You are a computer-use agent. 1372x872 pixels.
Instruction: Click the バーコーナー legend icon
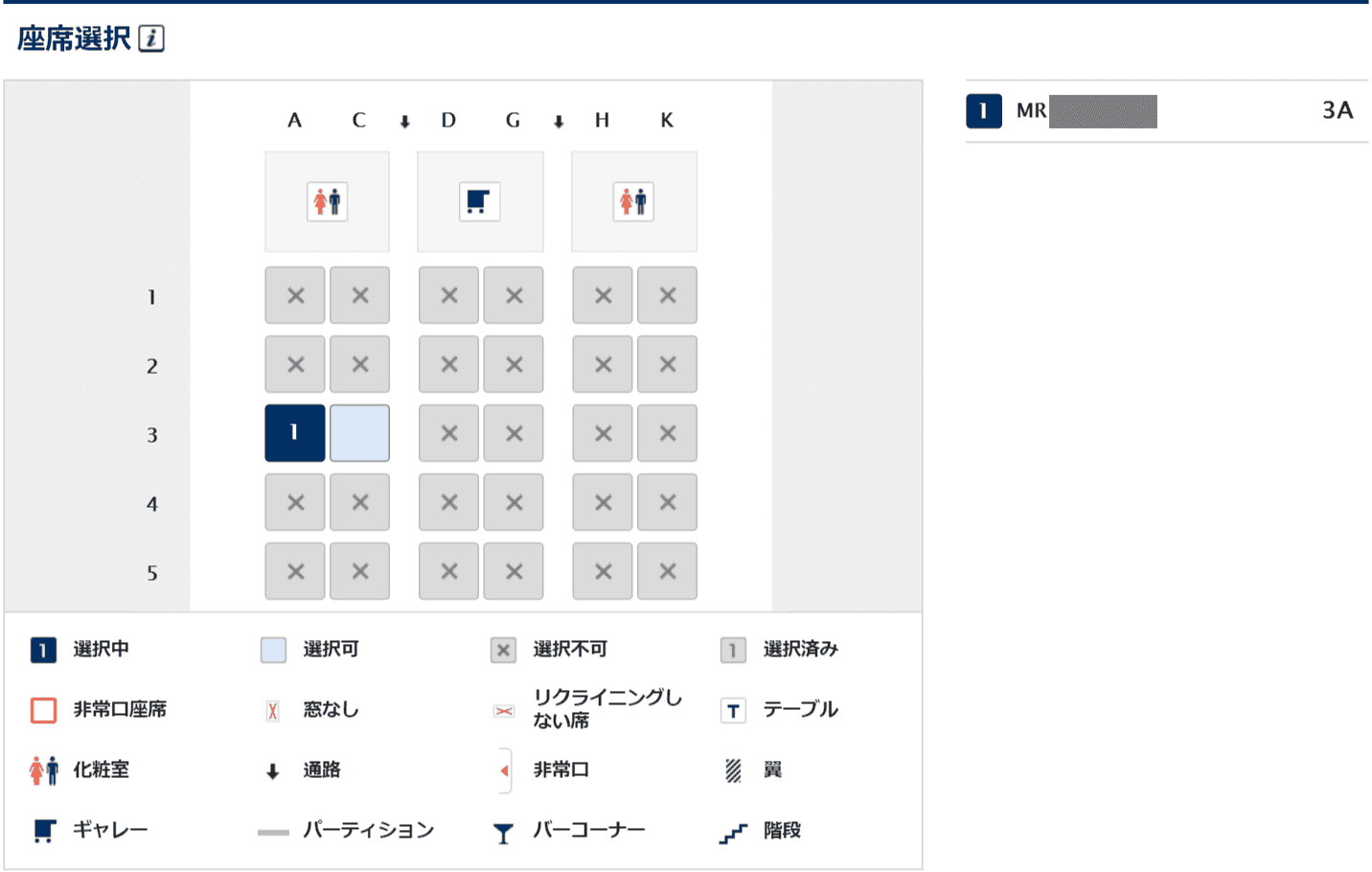pyautogui.click(x=503, y=832)
